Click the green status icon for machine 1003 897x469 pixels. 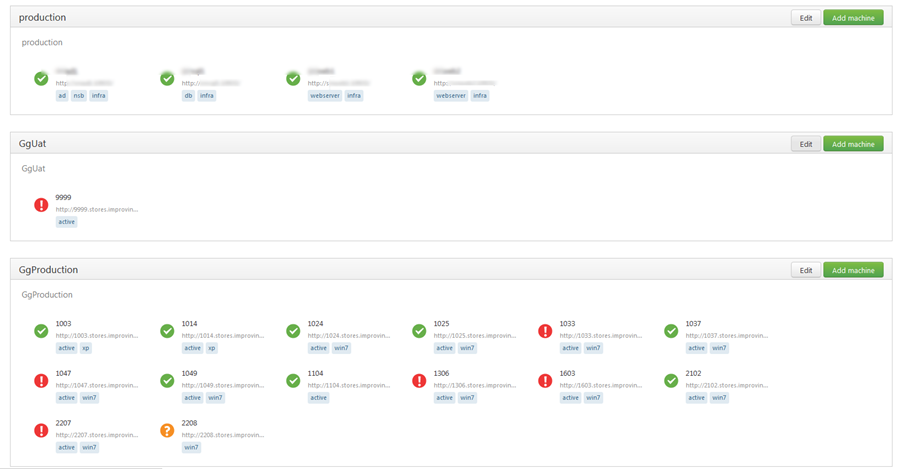tap(41, 331)
